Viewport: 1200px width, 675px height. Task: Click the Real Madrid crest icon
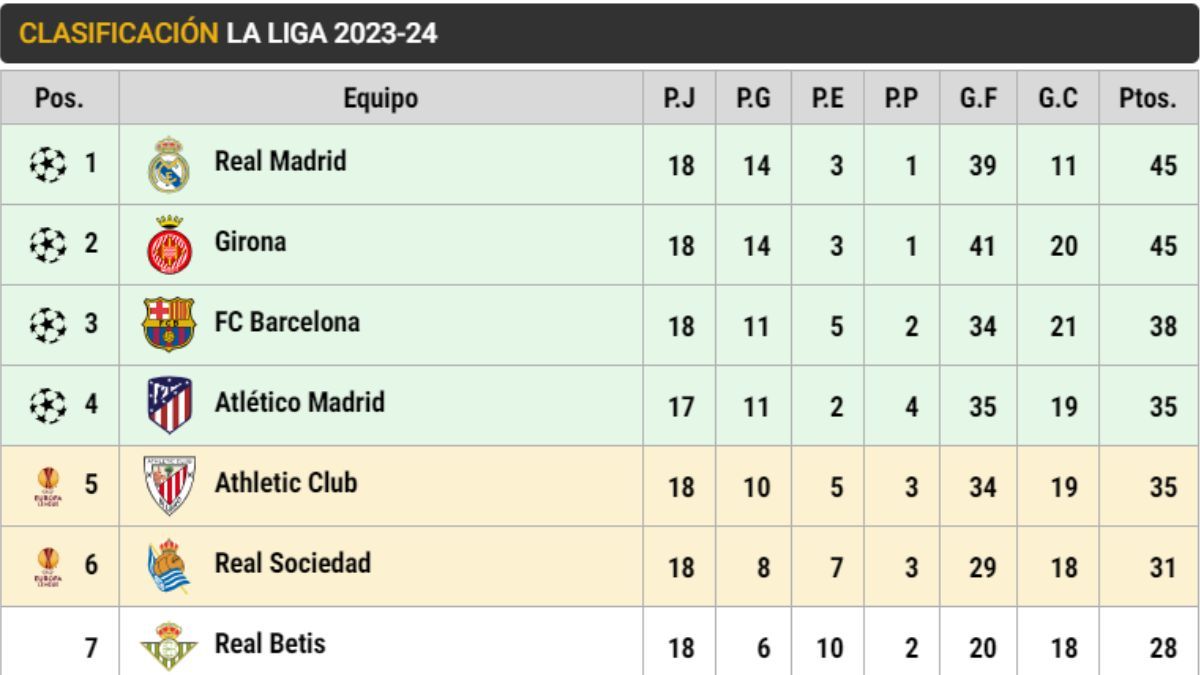pyautogui.click(x=168, y=165)
